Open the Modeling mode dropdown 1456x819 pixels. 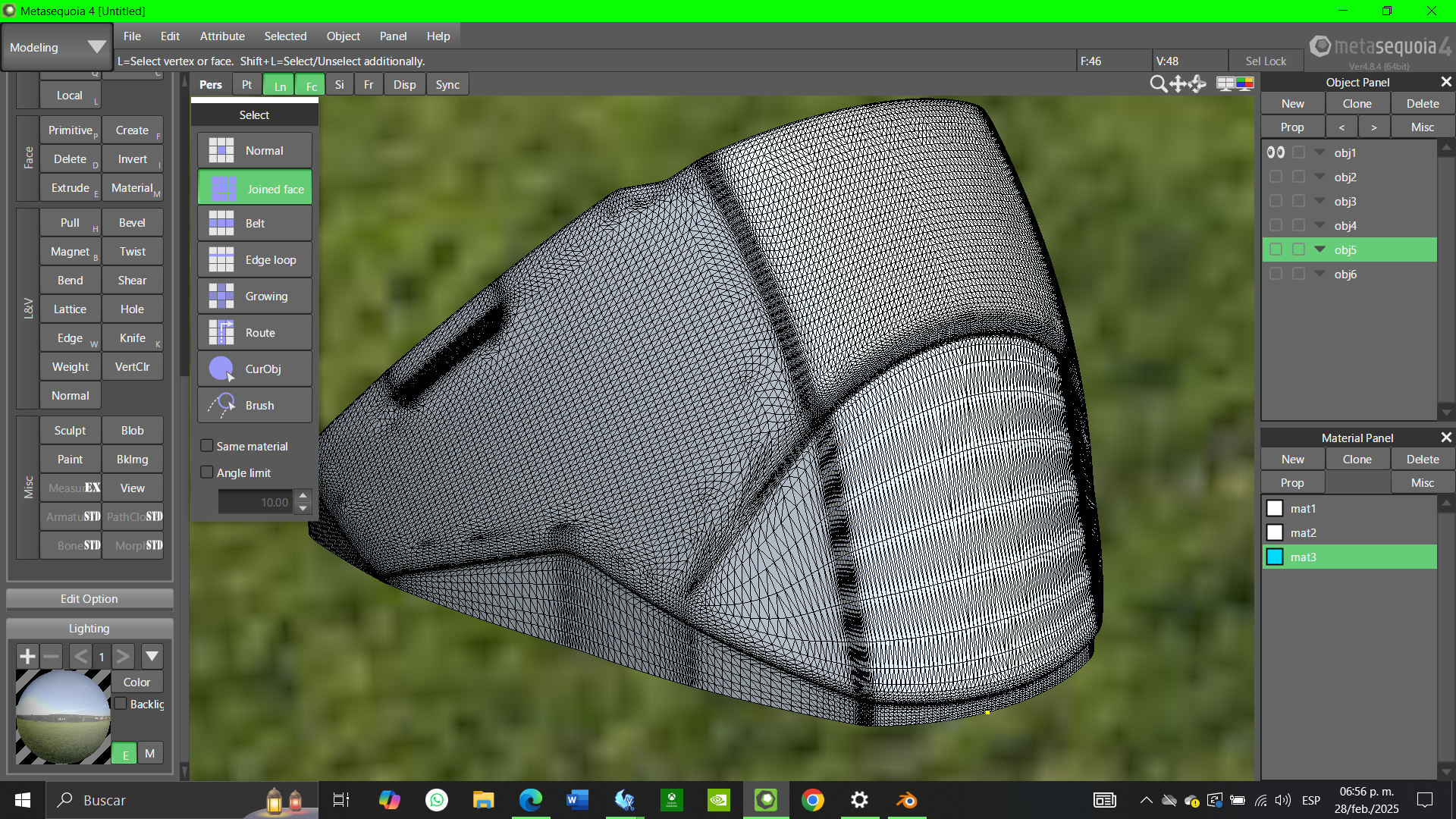[x=96, y=47]
